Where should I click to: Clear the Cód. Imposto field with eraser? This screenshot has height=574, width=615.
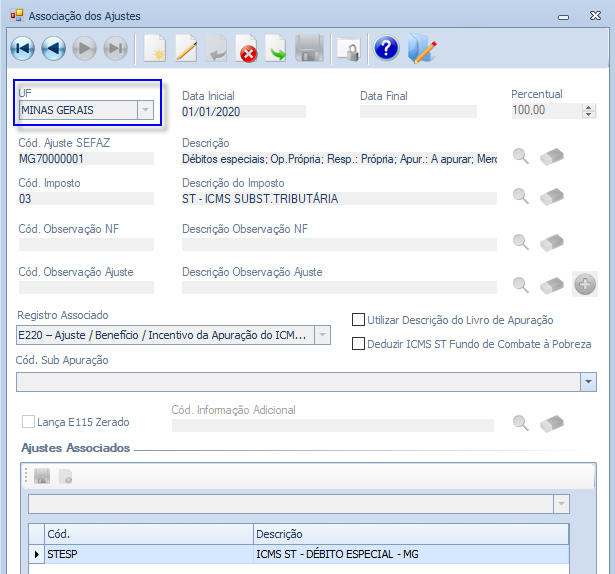(552, 196)
